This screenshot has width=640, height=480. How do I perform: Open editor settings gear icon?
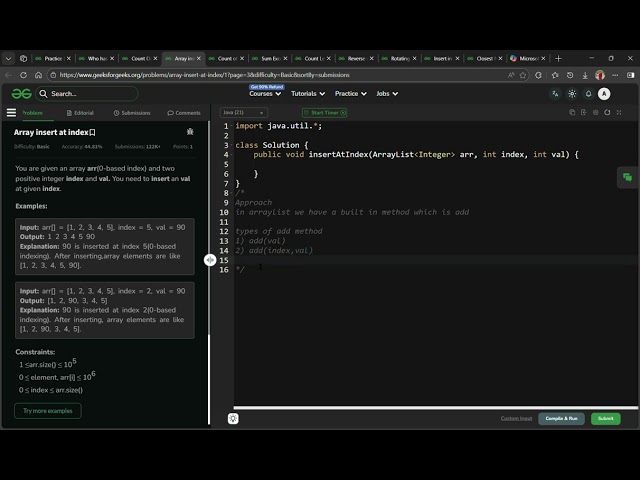(x=596, y=112)
